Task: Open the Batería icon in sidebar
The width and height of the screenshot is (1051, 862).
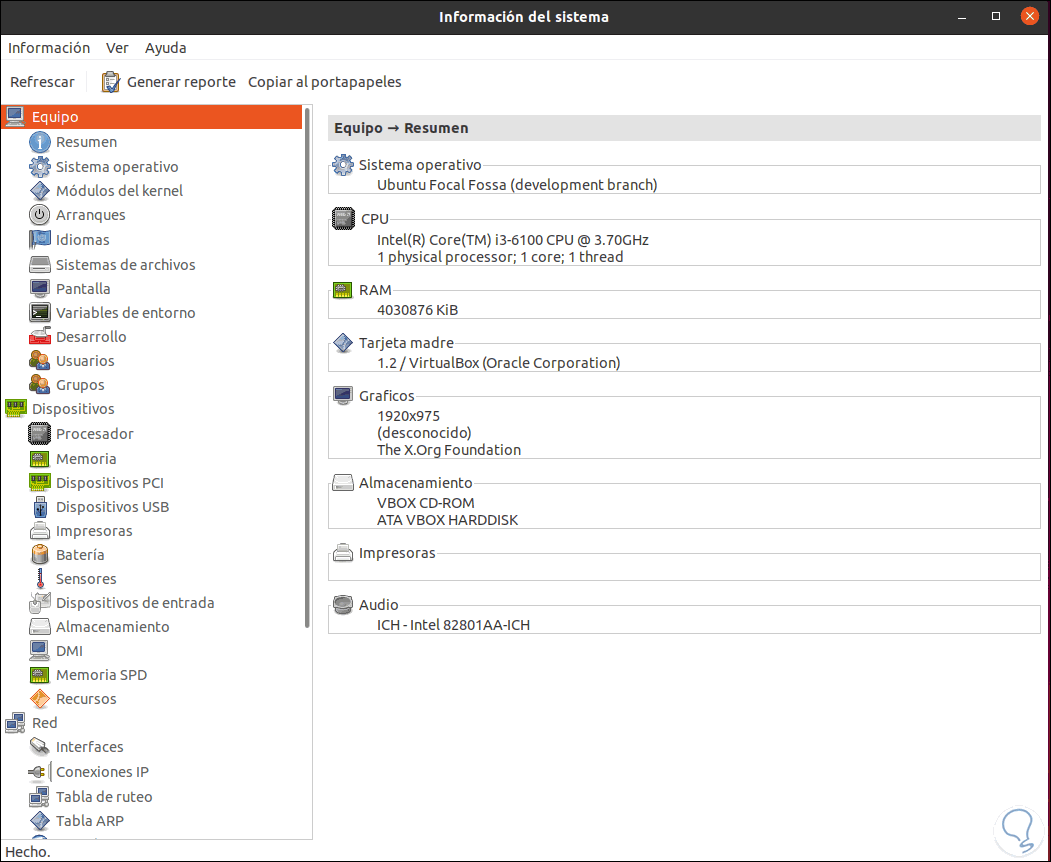Action: (40, 555)
